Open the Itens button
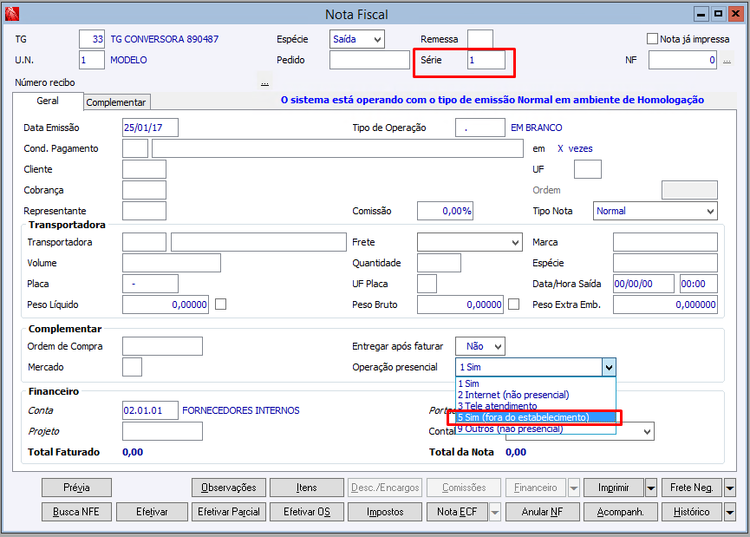 [307, 488]
